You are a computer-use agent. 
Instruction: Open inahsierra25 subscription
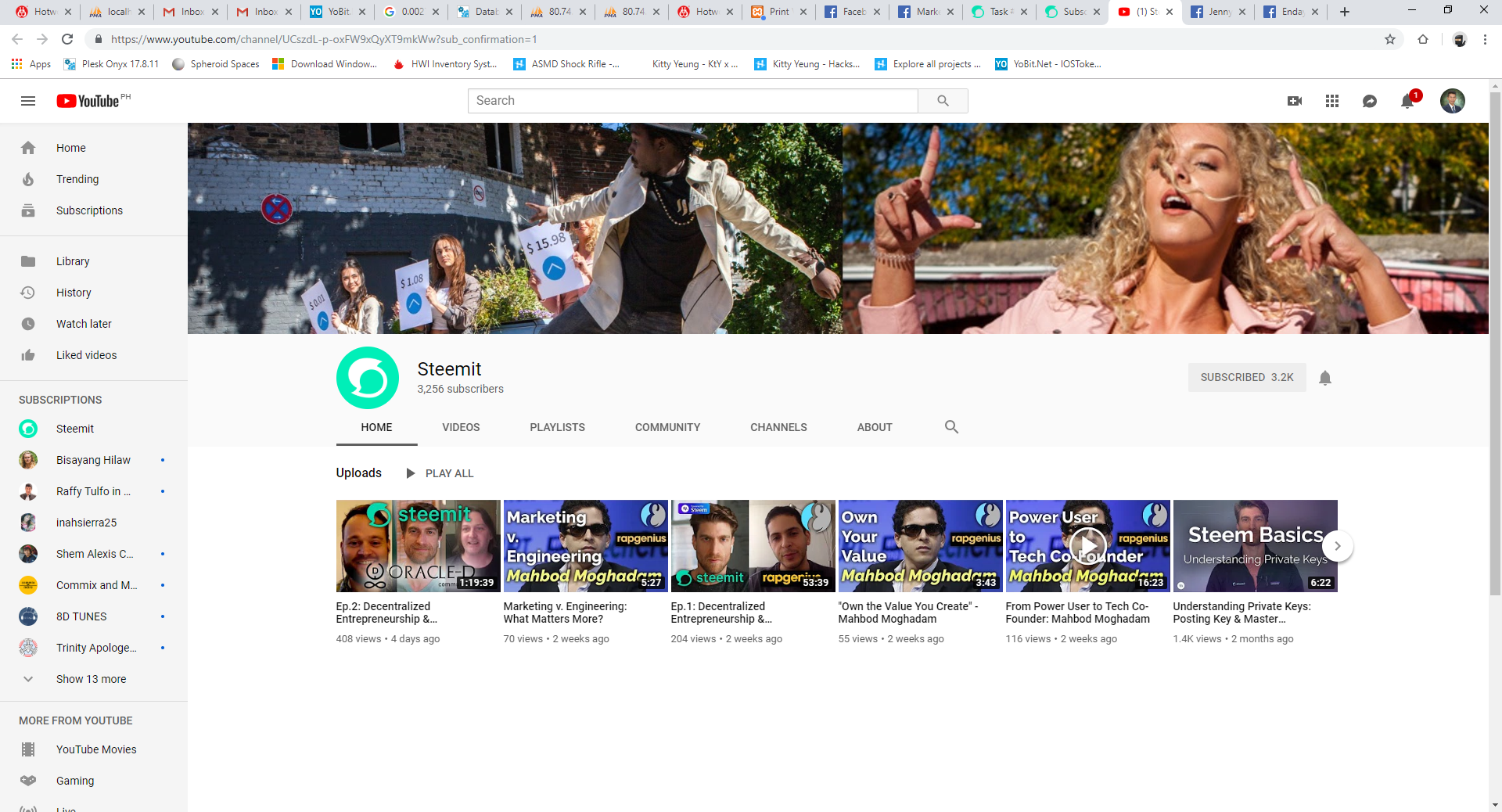[x=94, y=523]
